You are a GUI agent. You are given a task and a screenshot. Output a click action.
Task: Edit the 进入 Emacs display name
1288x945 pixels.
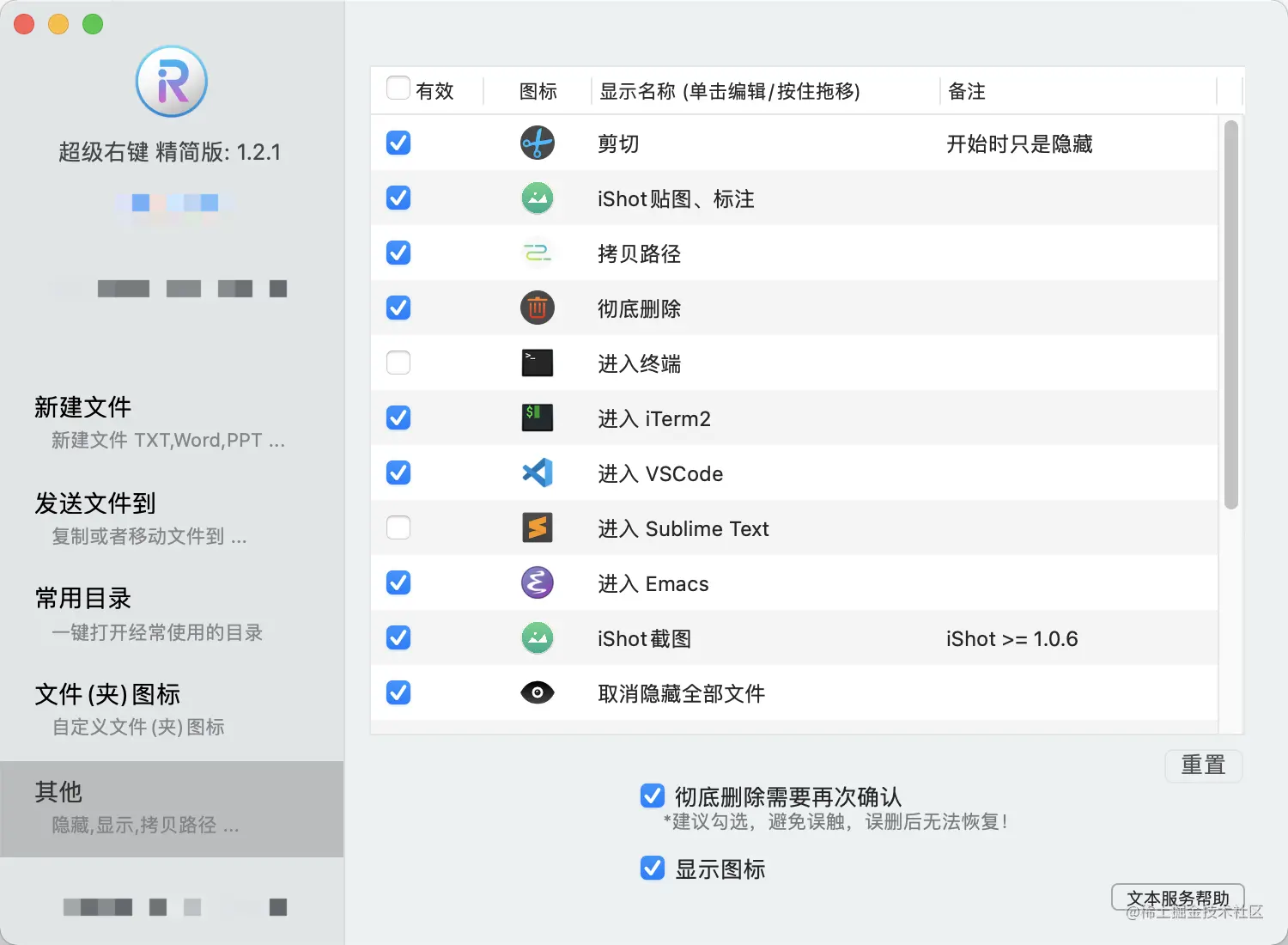point(653,583)
